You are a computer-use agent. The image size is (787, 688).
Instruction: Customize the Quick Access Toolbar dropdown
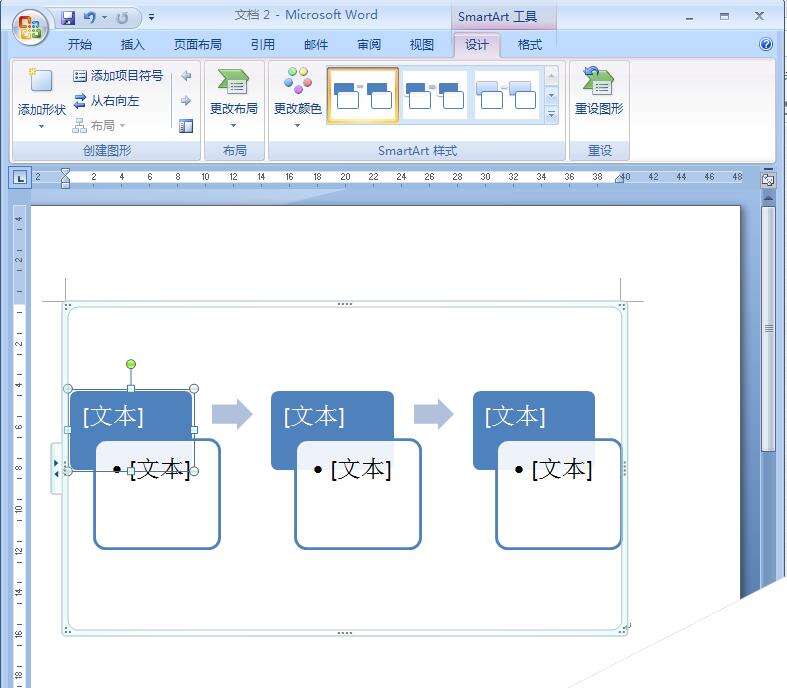[152, 18]
